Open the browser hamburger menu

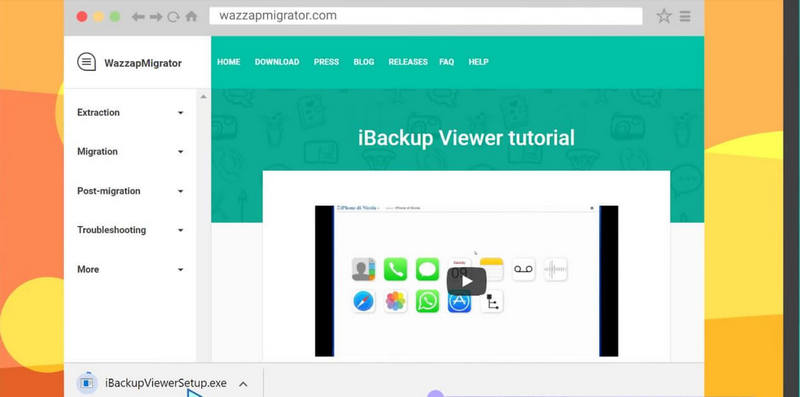click(685, 17)
